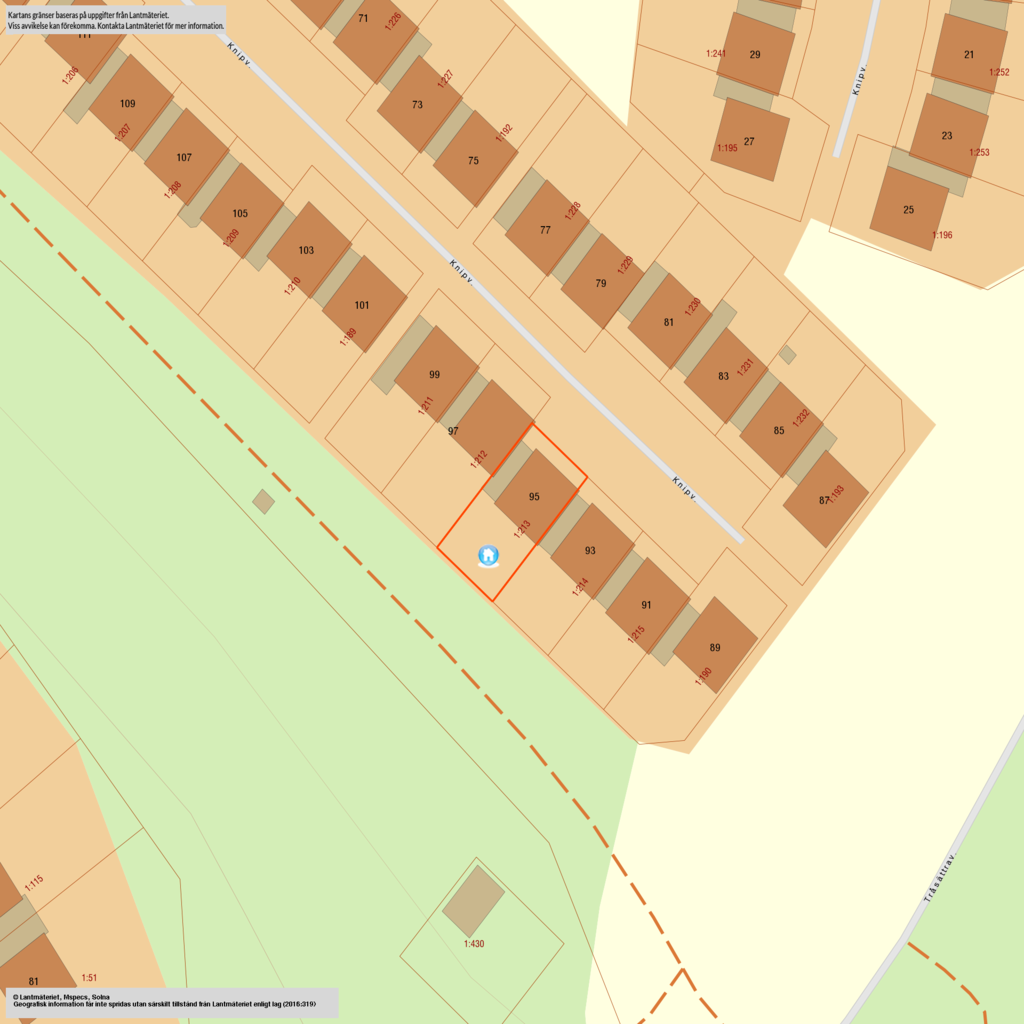Click property label 1:212
Screen dimensions: 1024x1024
pos(479,459)
